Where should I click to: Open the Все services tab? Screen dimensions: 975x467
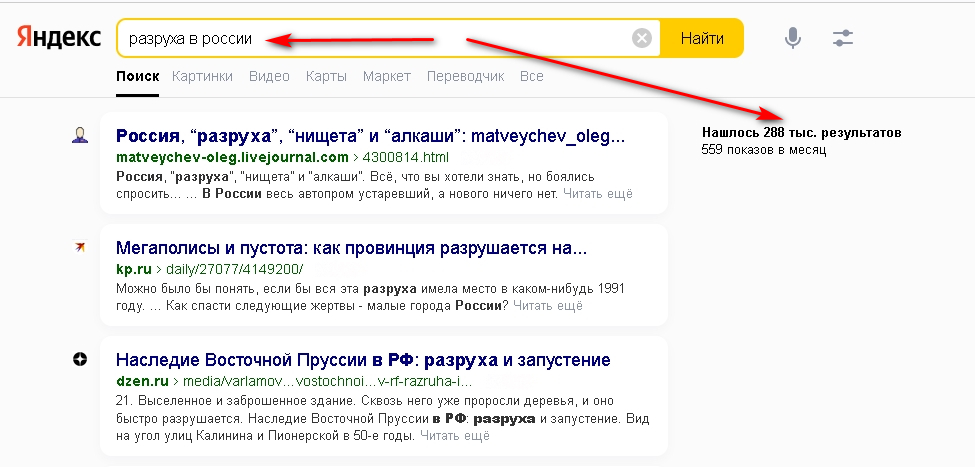point(532,76)
